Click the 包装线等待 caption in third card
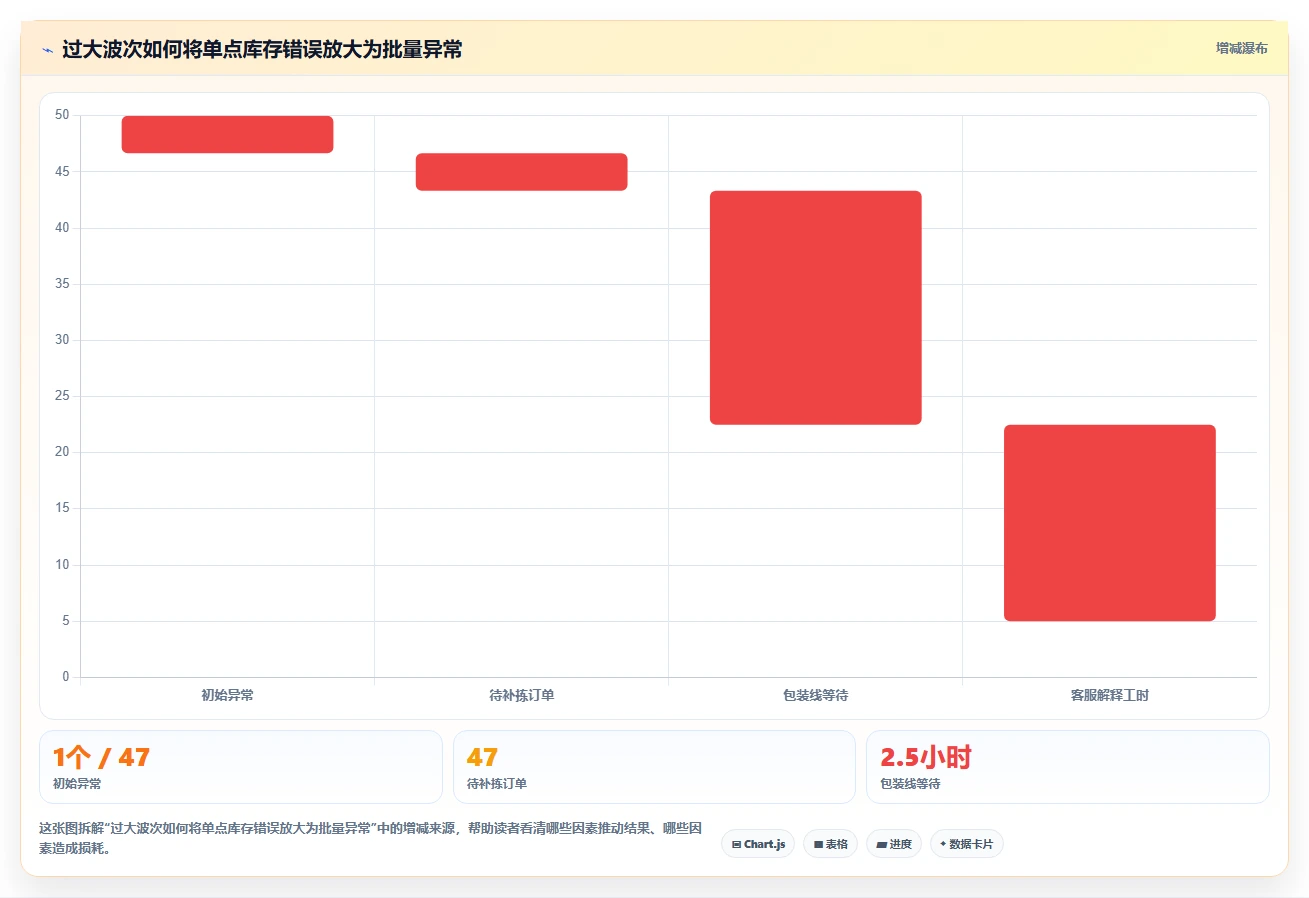The height and width of the screenshot is (898, 1309). coord(910,784)
